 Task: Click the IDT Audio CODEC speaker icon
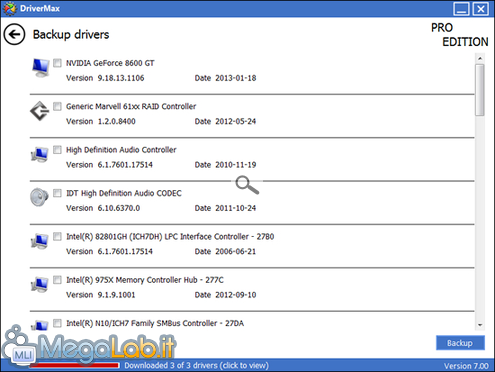(39, 197)
